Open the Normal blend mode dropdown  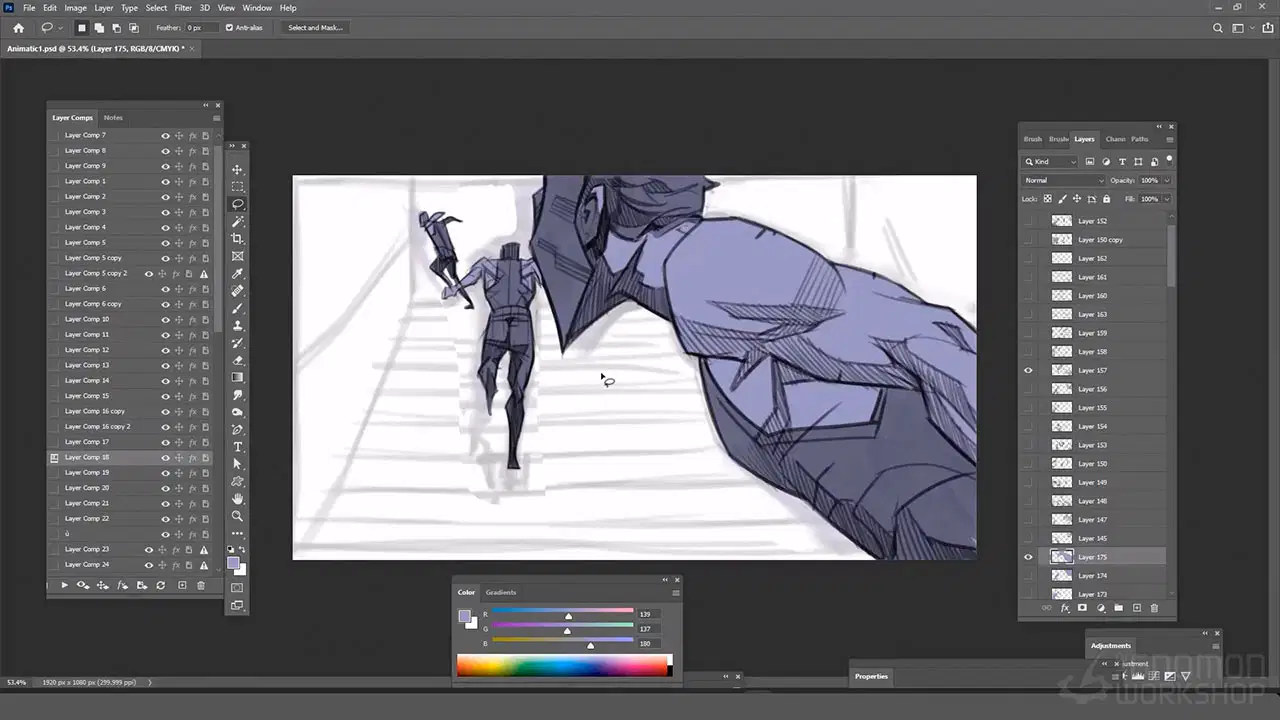click(1063, 181)
